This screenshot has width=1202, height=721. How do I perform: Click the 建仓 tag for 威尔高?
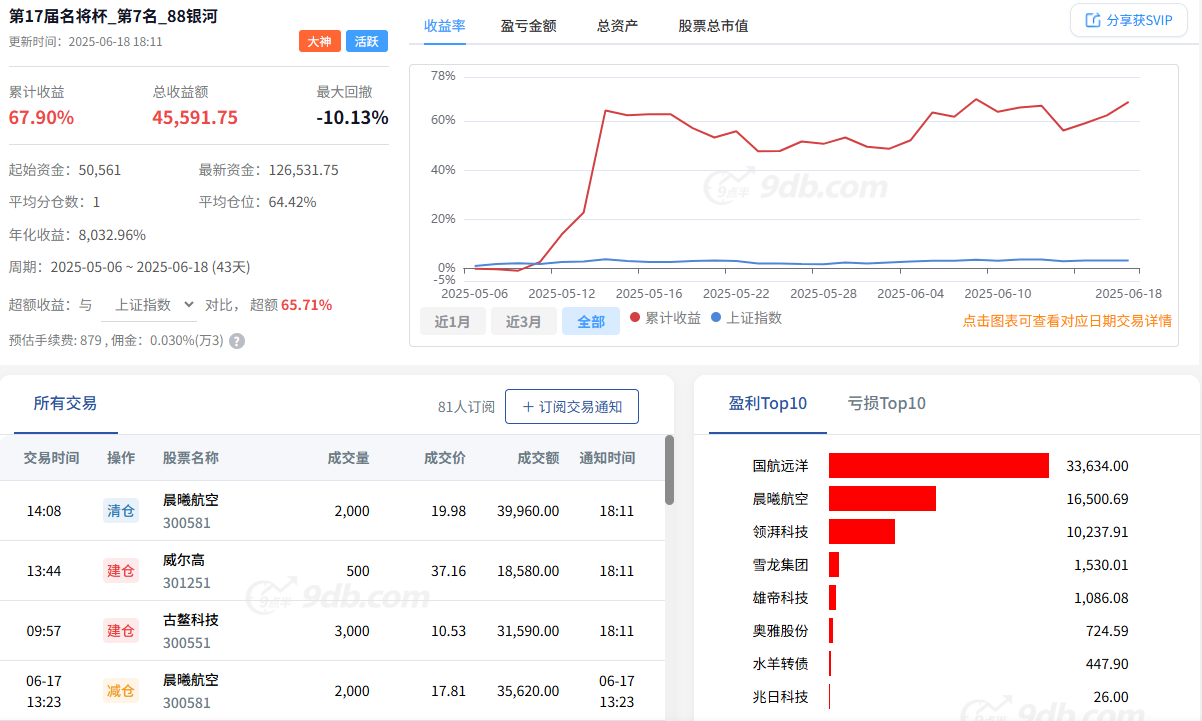pos(121,571)
